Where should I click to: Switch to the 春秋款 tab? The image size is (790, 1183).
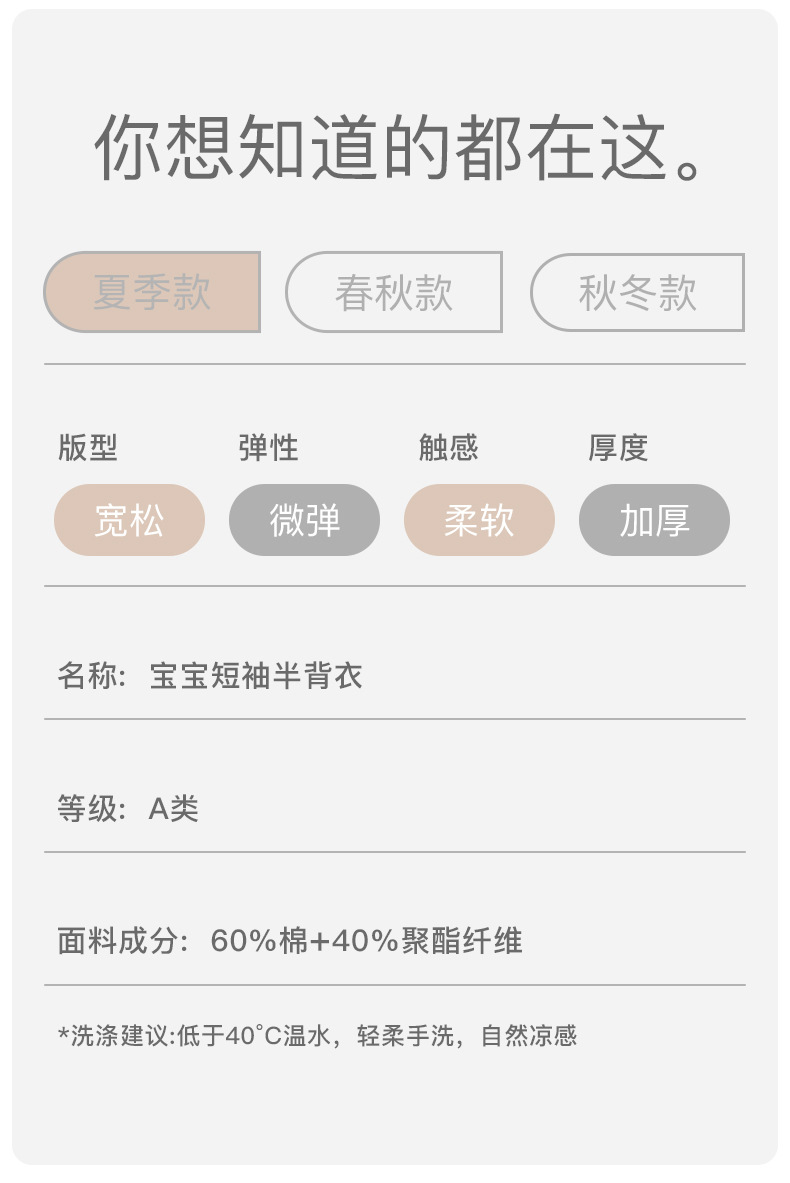click(394, 292)
